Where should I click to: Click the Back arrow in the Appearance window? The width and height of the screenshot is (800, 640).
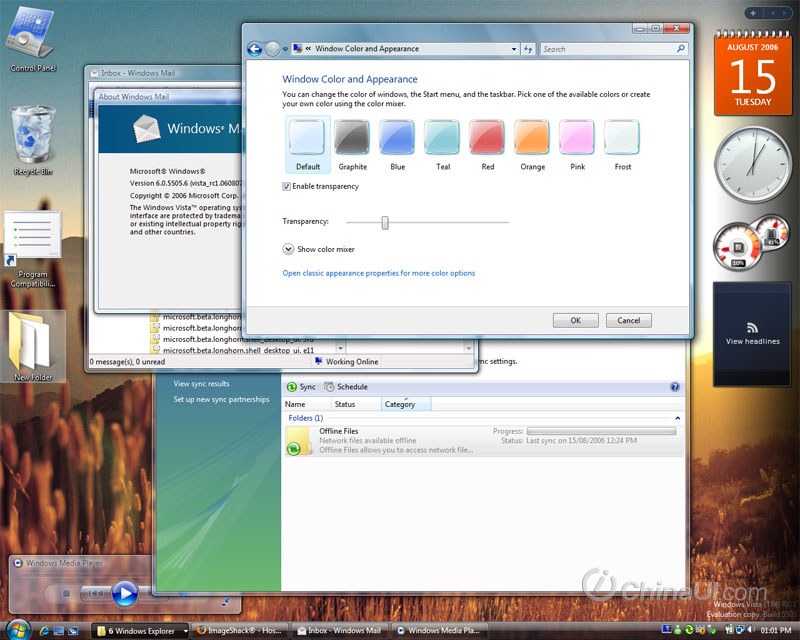[255, 49]
